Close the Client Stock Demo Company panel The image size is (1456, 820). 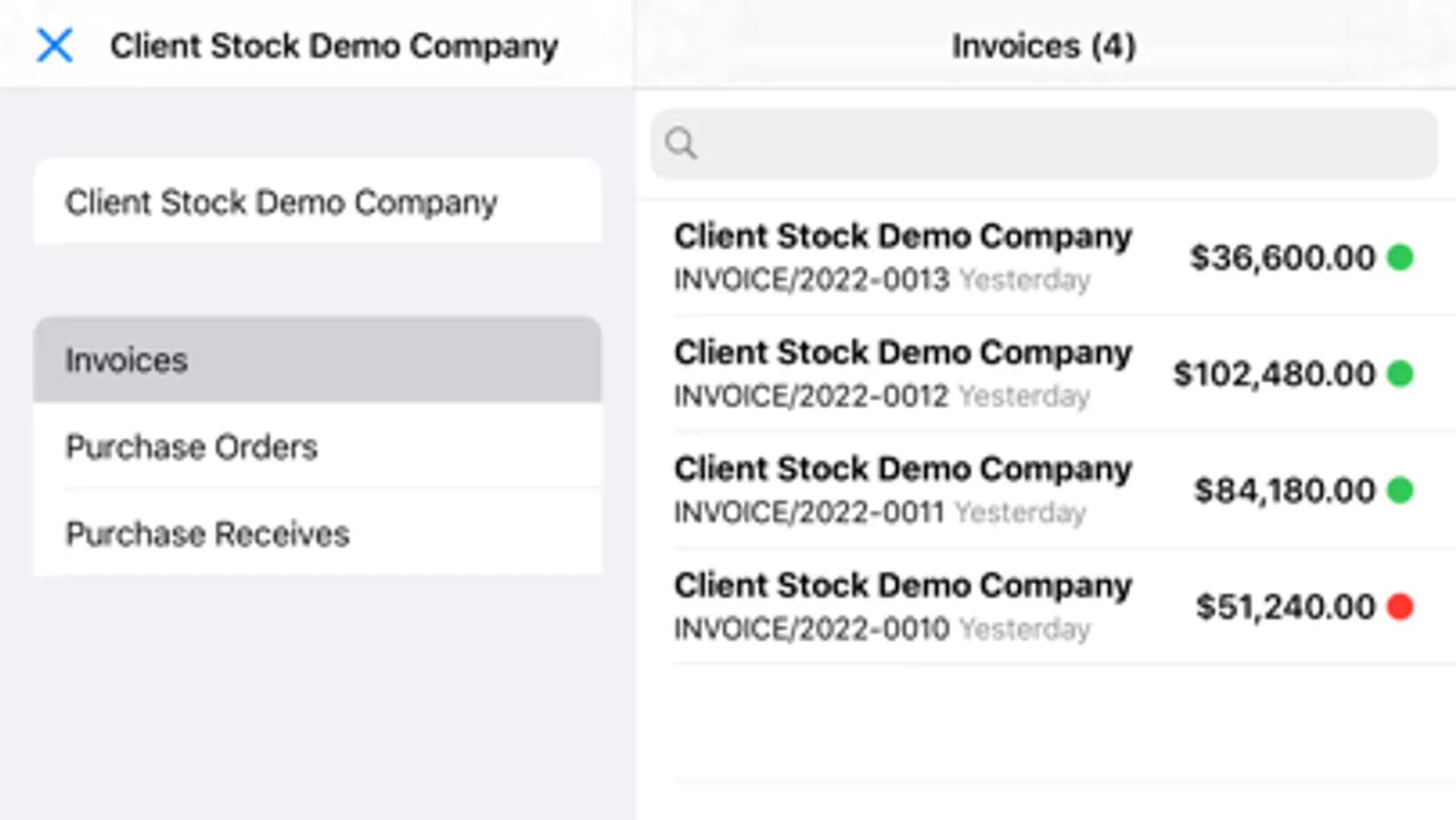(x=55, y=45)
